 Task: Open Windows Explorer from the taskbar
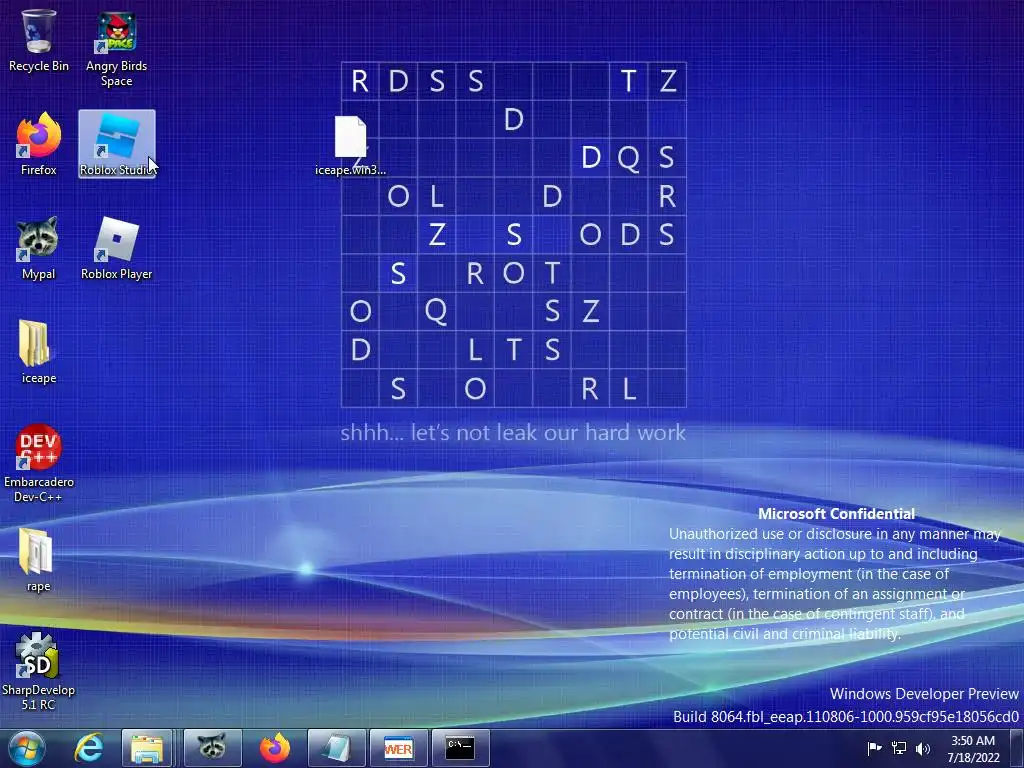[x=147, y=748]
